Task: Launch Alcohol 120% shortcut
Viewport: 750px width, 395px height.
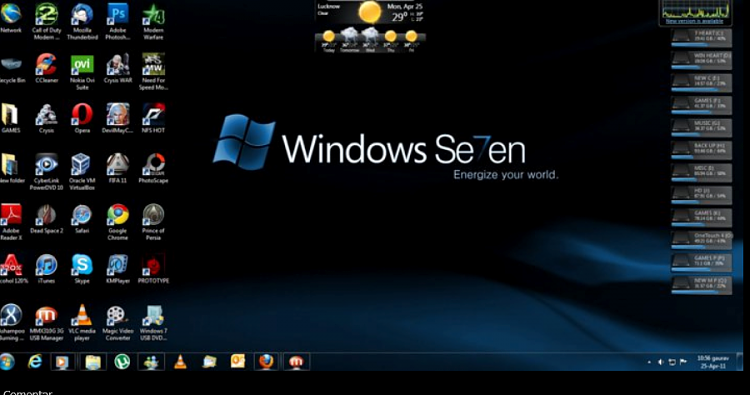Action: [x=13, y=269]
